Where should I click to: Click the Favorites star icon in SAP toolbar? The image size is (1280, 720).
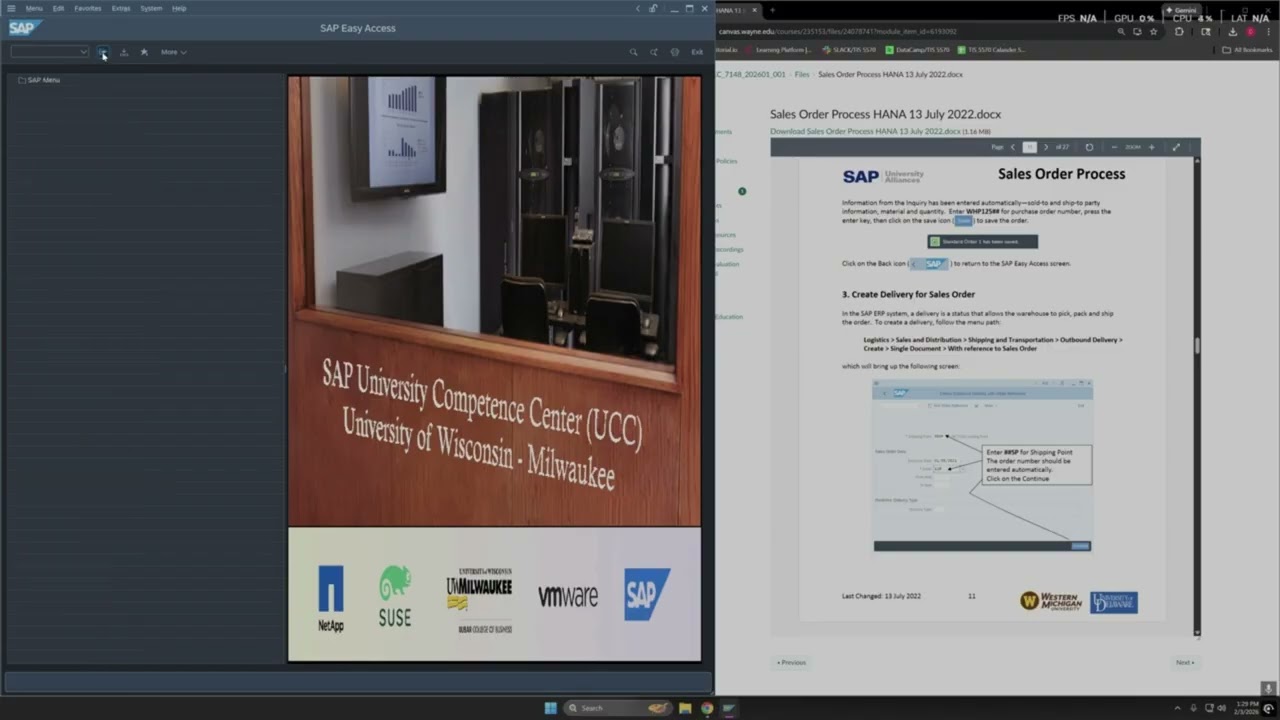(144, 52)
